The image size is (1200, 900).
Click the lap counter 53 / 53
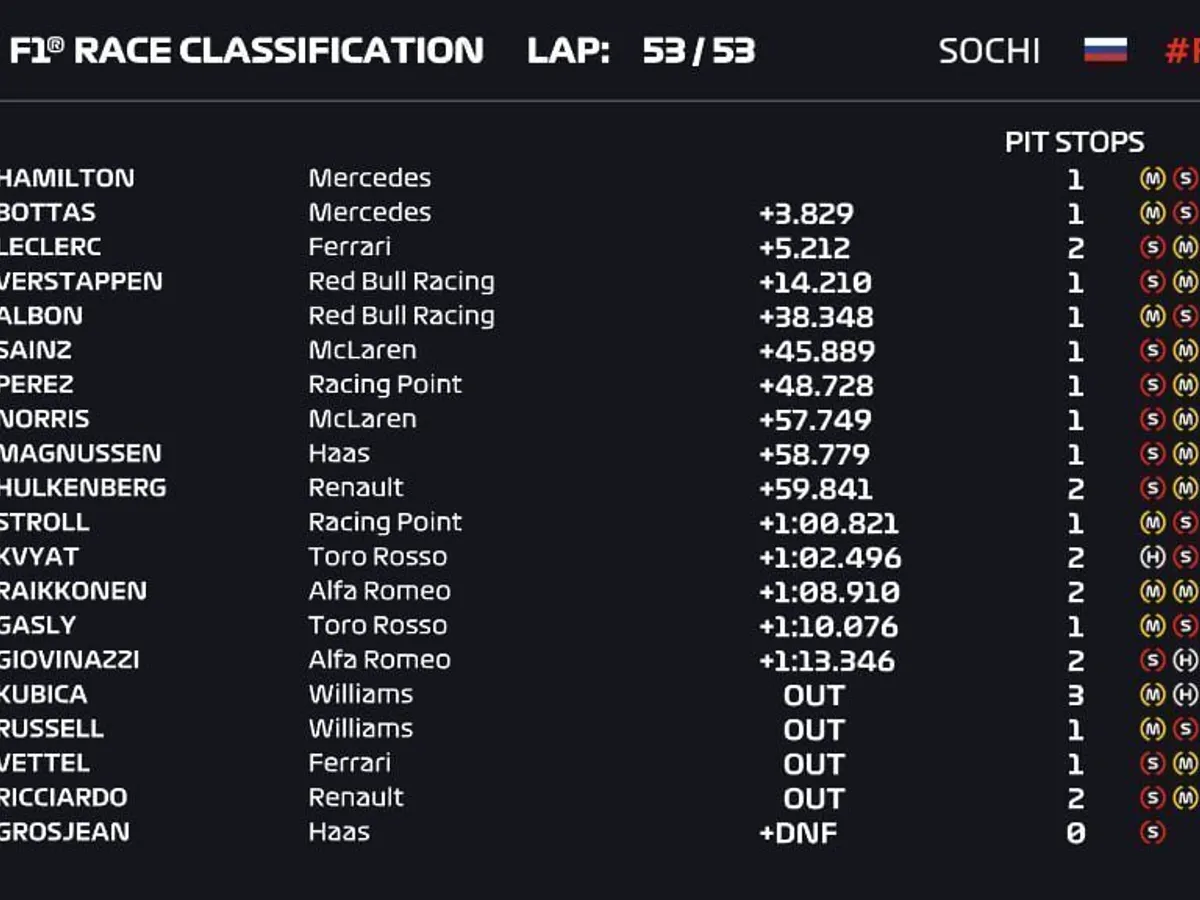(x=698, y=50)
